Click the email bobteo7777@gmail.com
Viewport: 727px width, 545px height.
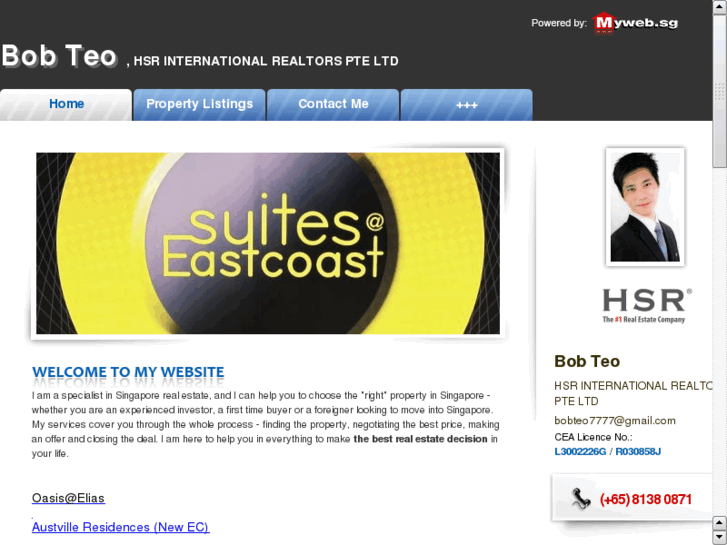pos(615,421)
